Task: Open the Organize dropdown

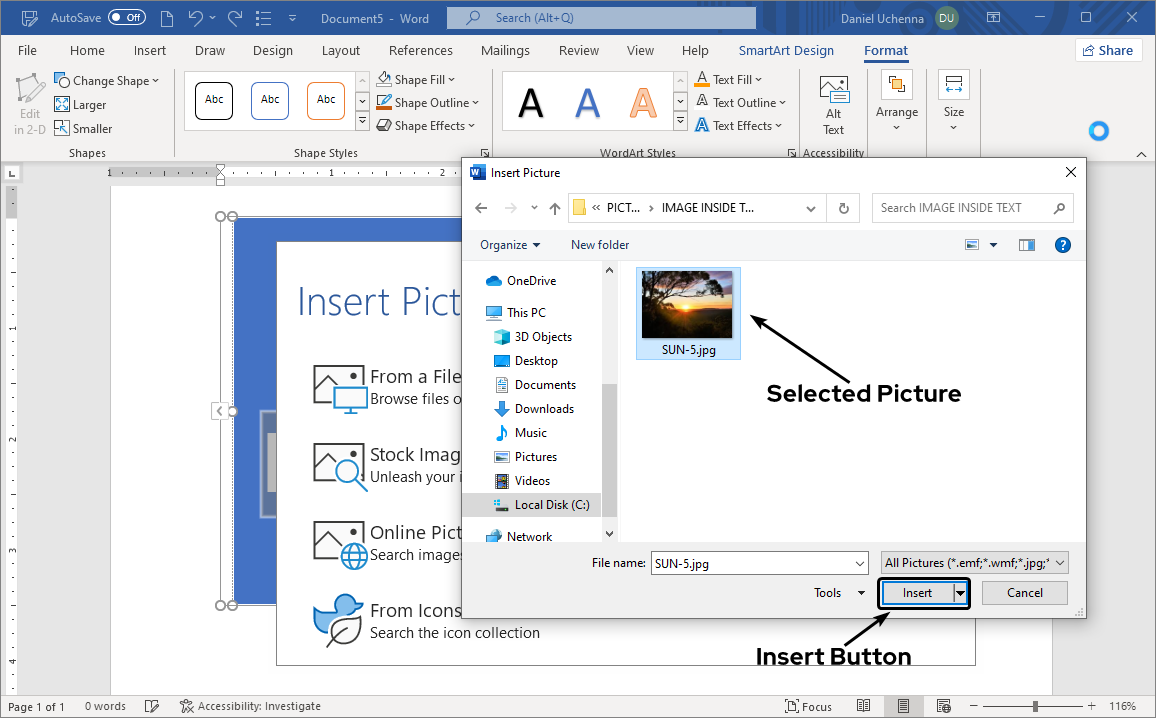Action: point(509,244)
